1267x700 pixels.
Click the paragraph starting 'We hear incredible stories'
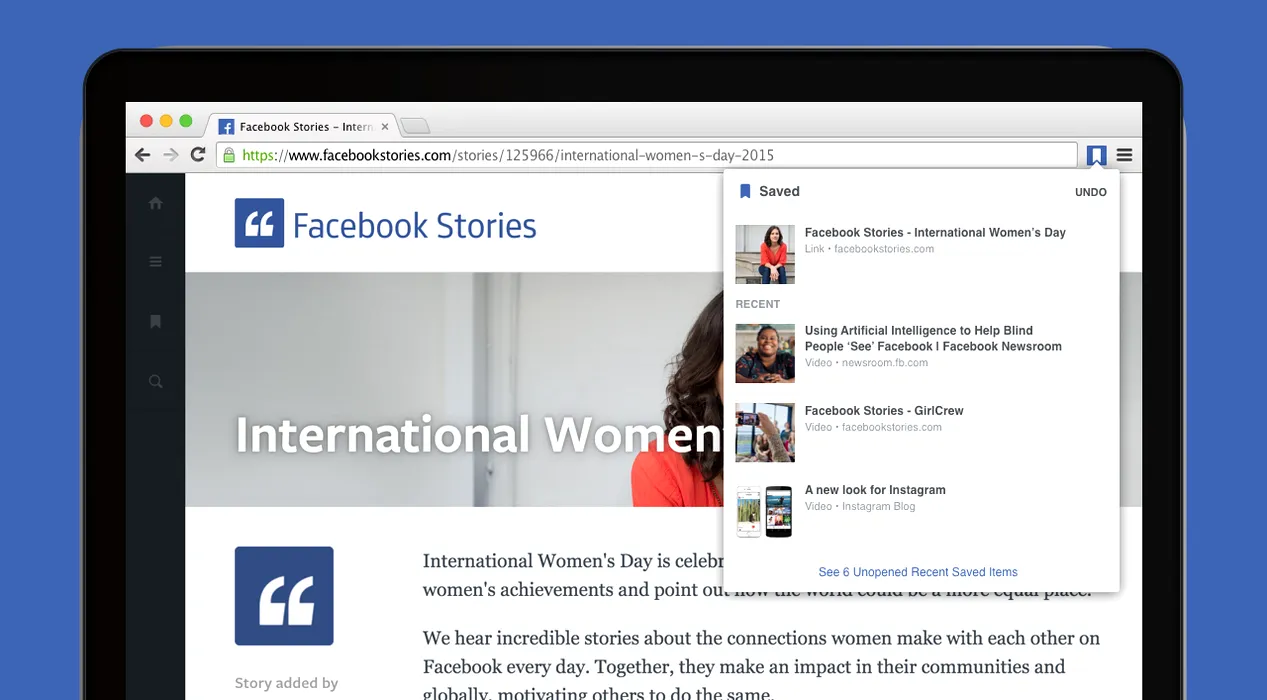coord(761,666)
